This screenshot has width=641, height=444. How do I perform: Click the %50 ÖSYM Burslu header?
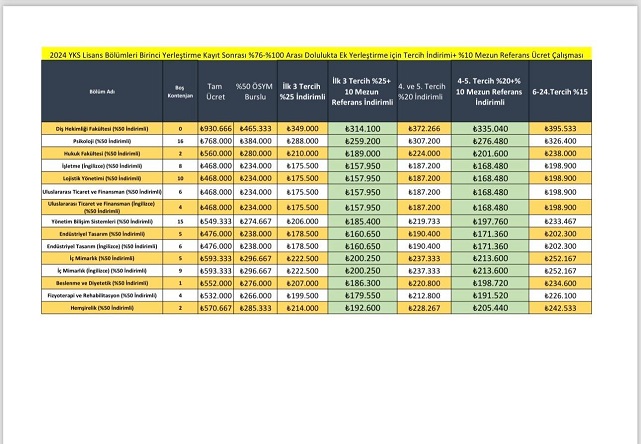pos(255,91)
